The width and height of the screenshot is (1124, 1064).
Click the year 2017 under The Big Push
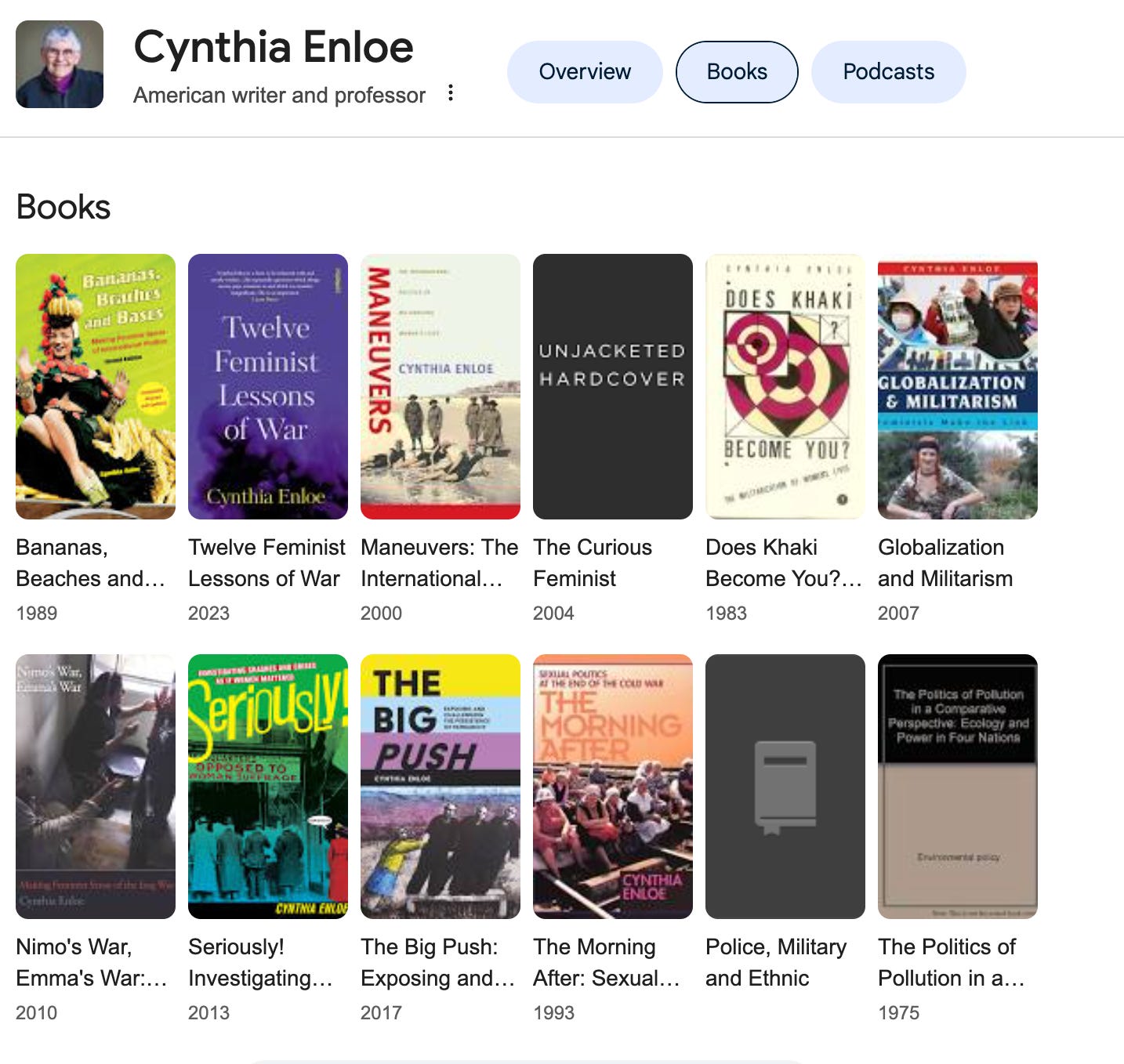tap(382, 1012)
